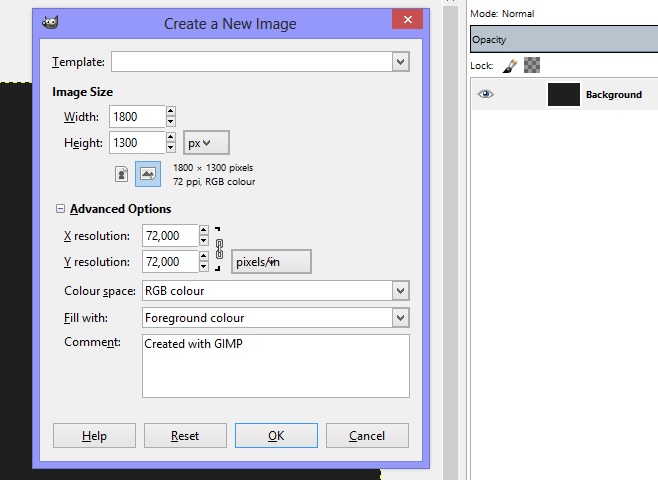Click the lock pixels paintbrush icon

(509, 66)
